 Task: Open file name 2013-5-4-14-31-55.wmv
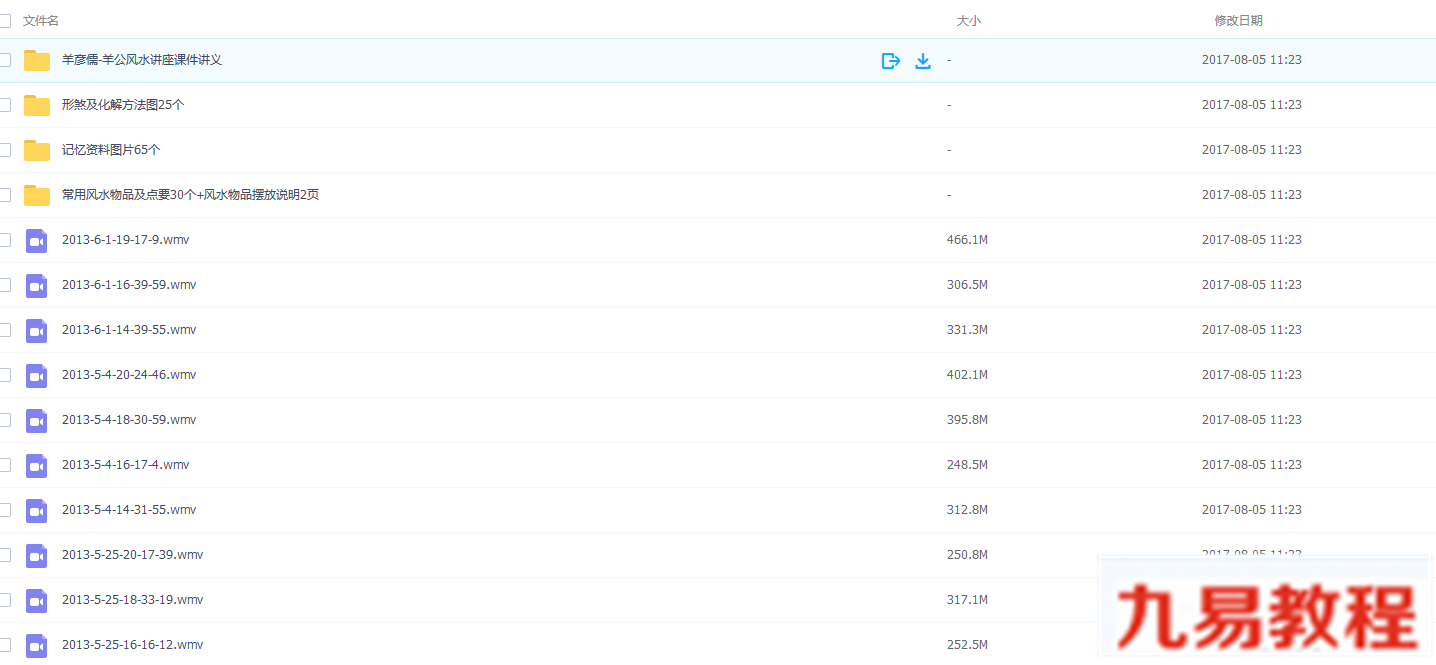(x=129, y=510)
